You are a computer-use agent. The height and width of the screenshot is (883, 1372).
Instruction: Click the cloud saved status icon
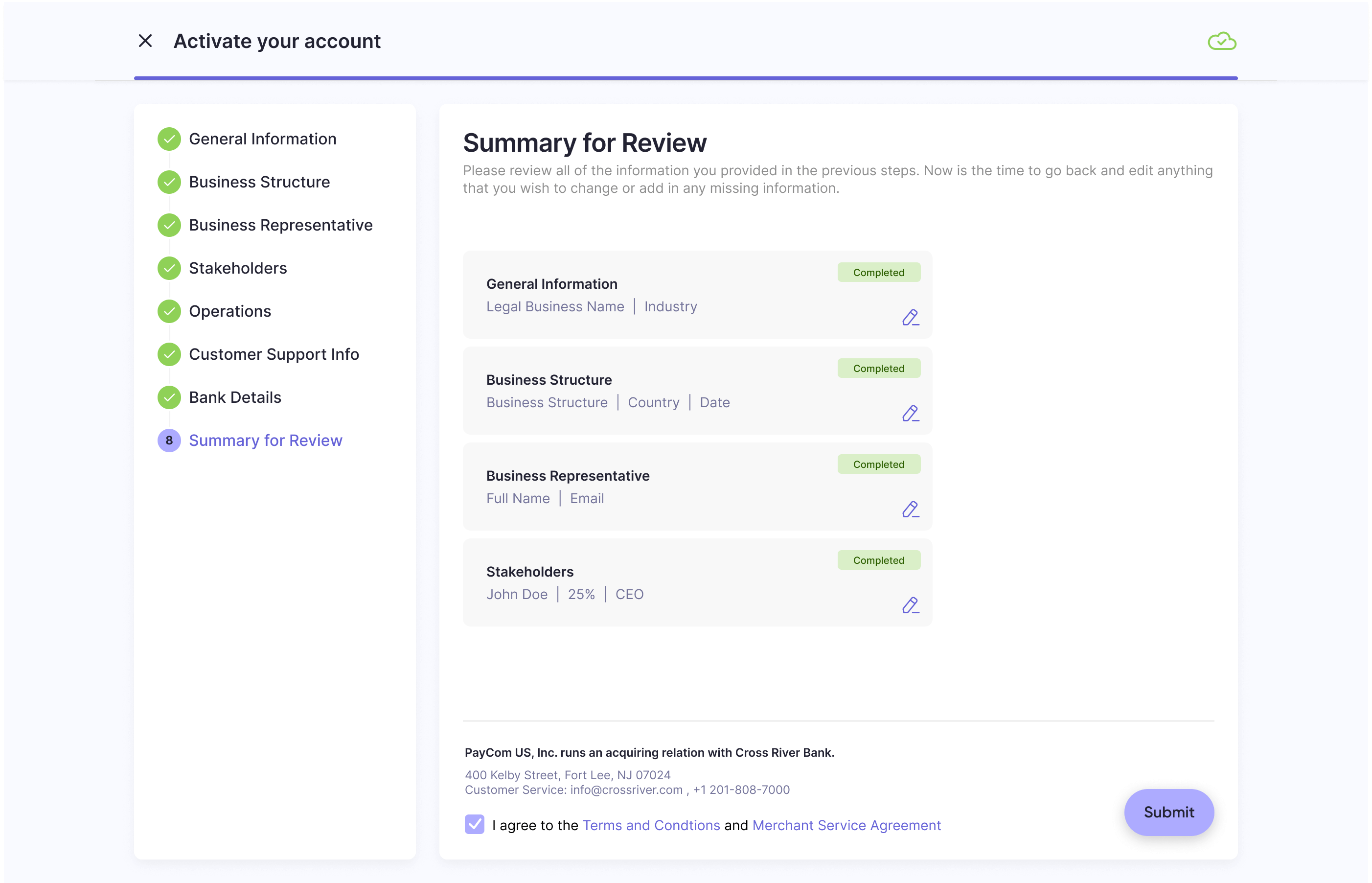pyautogui.click(x=1222, y=41)
